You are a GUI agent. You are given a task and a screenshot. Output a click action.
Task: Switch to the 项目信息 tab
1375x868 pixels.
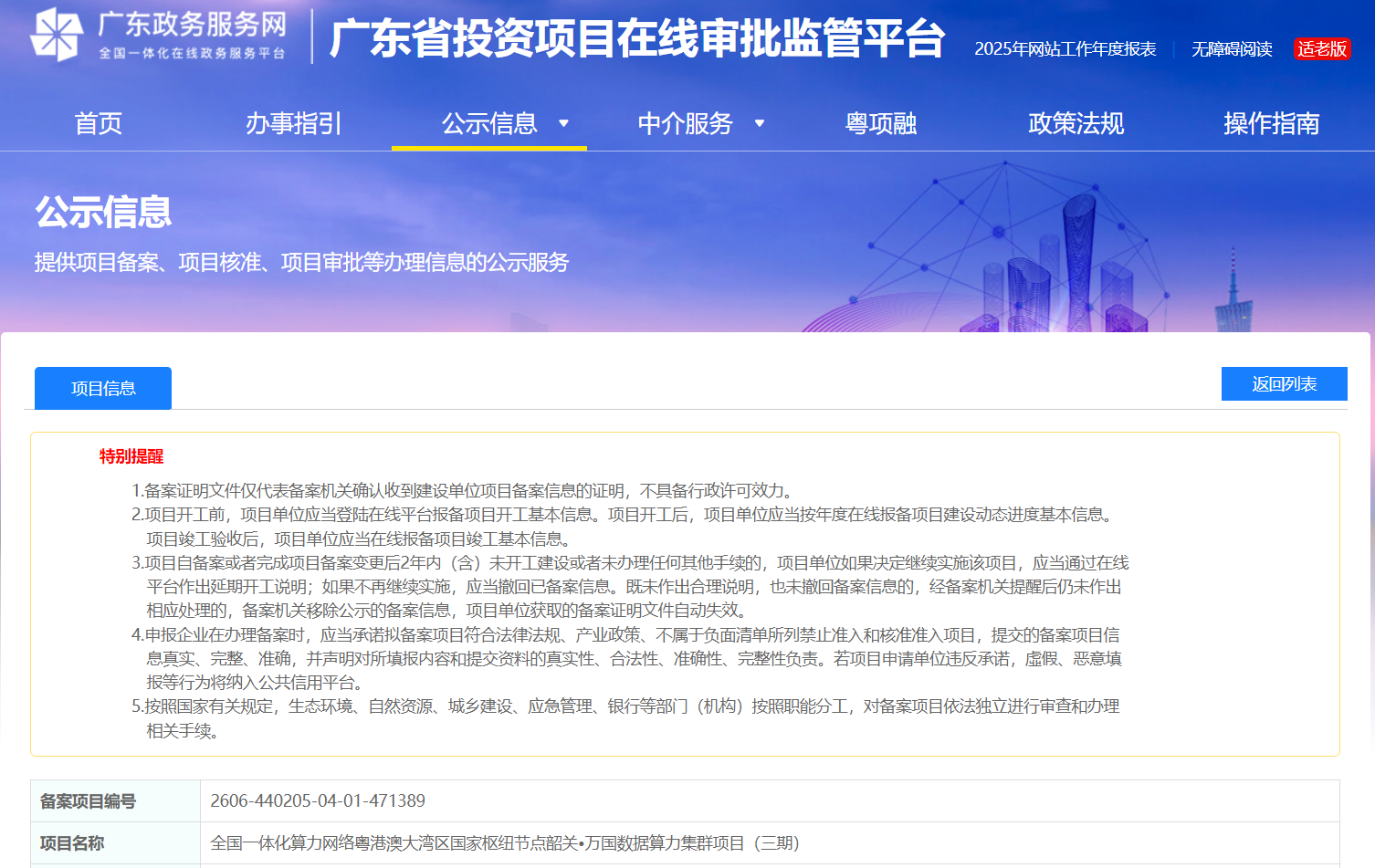point(103,388)
